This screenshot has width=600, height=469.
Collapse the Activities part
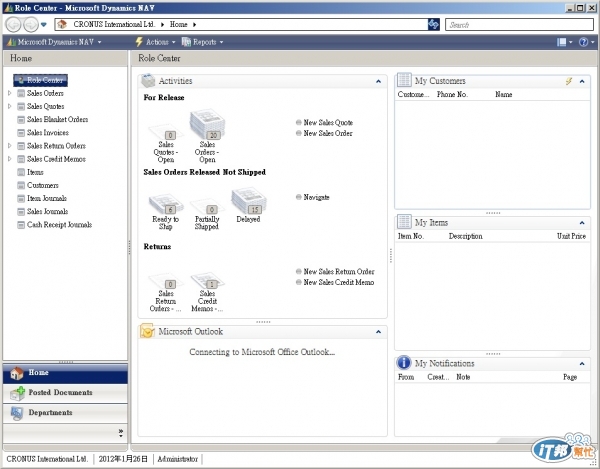378,81
